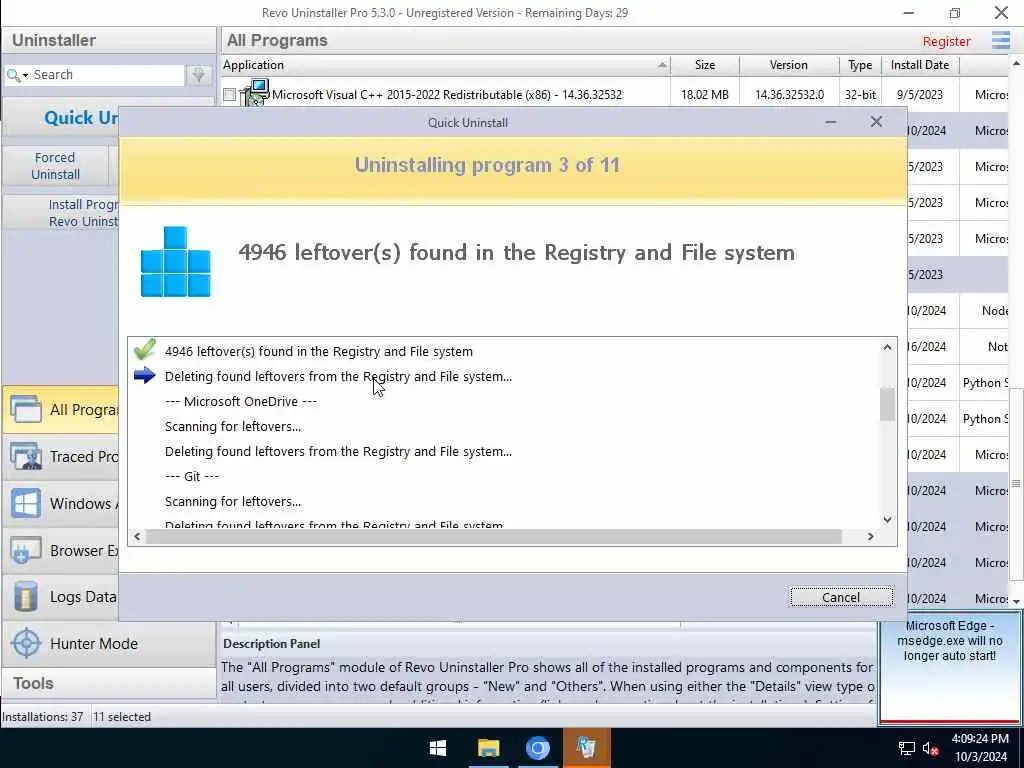
Task: Sort by the Install Date column
Action: pos(920,65)
